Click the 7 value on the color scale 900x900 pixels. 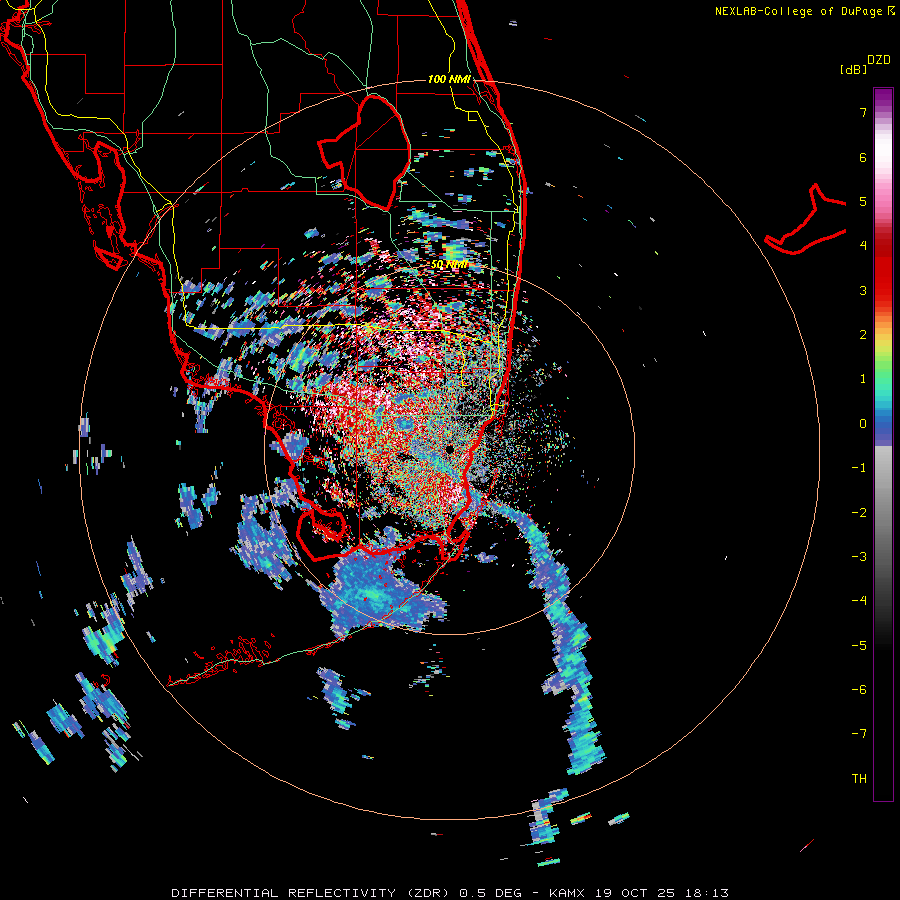863,112
